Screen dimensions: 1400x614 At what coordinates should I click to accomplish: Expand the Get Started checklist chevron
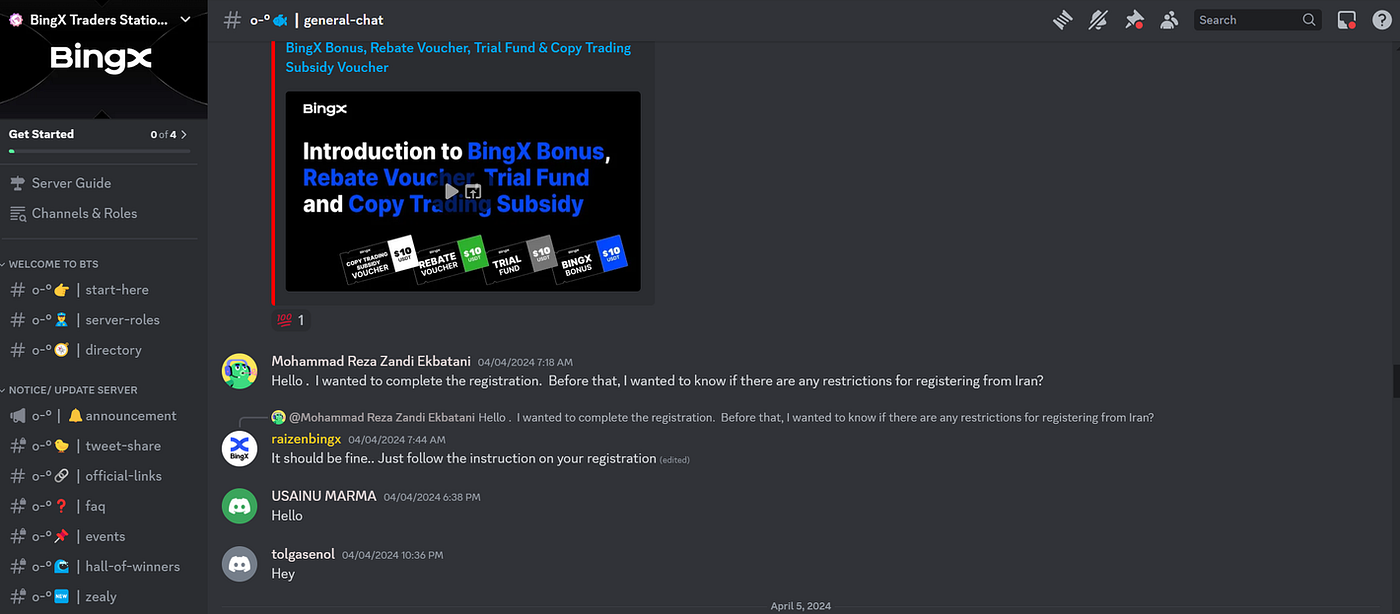pyautogui.click(x=184, y=134)
